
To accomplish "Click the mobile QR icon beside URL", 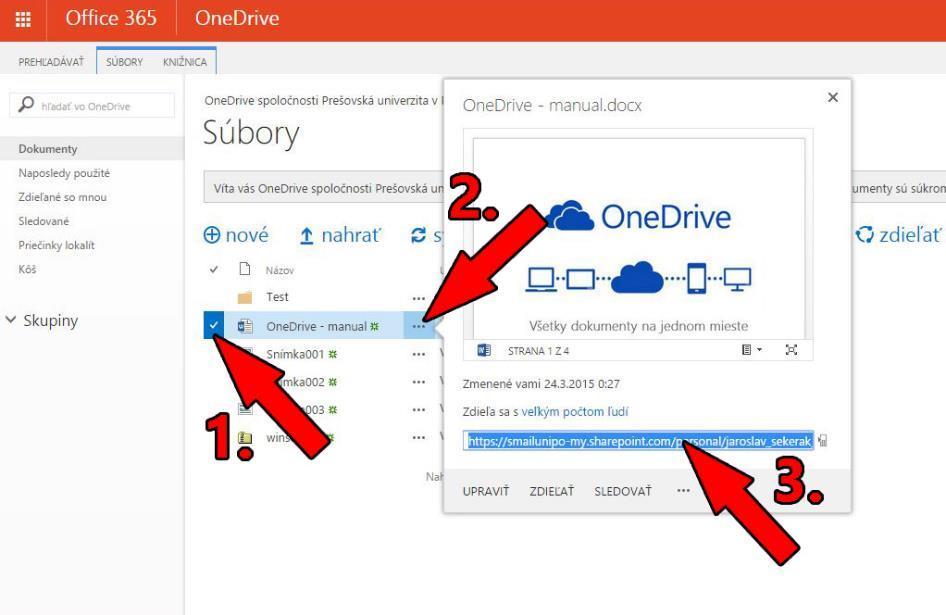I will pos(822,441).
